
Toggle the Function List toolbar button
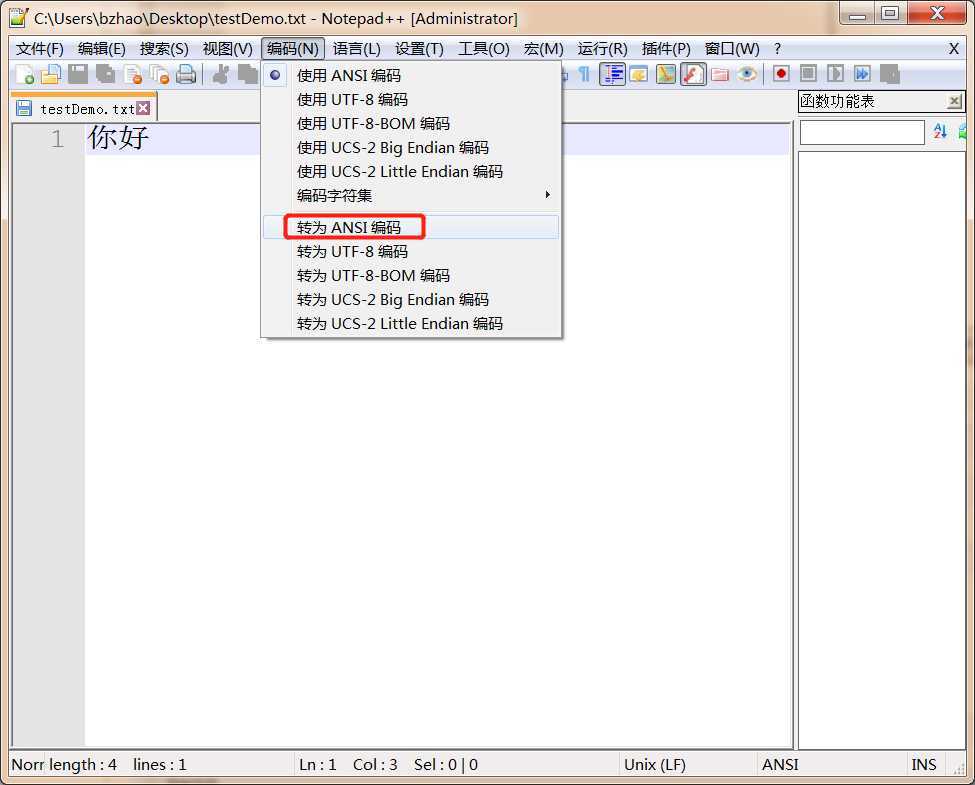[x=693, y=74]
